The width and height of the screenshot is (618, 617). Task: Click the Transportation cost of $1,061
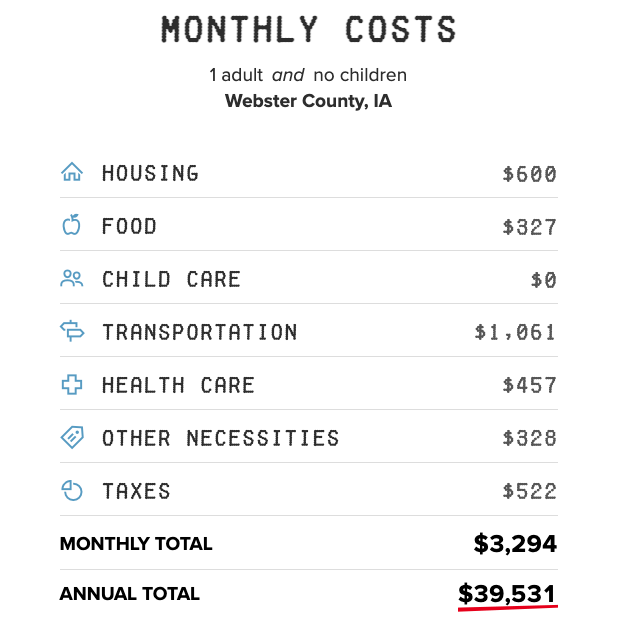[515, 332]
